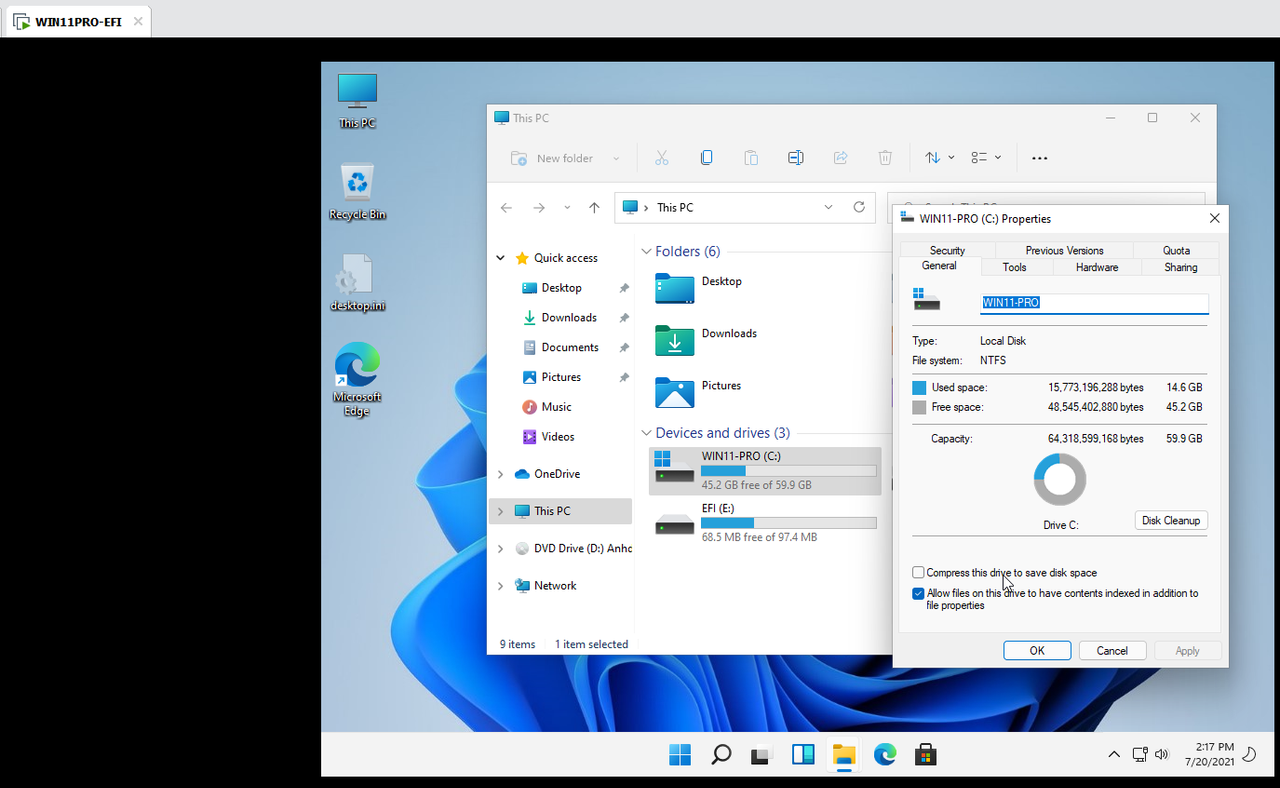Go back with the Back arrow
The width and height of the screenshot is (1280, 788).
pos(506,208)
